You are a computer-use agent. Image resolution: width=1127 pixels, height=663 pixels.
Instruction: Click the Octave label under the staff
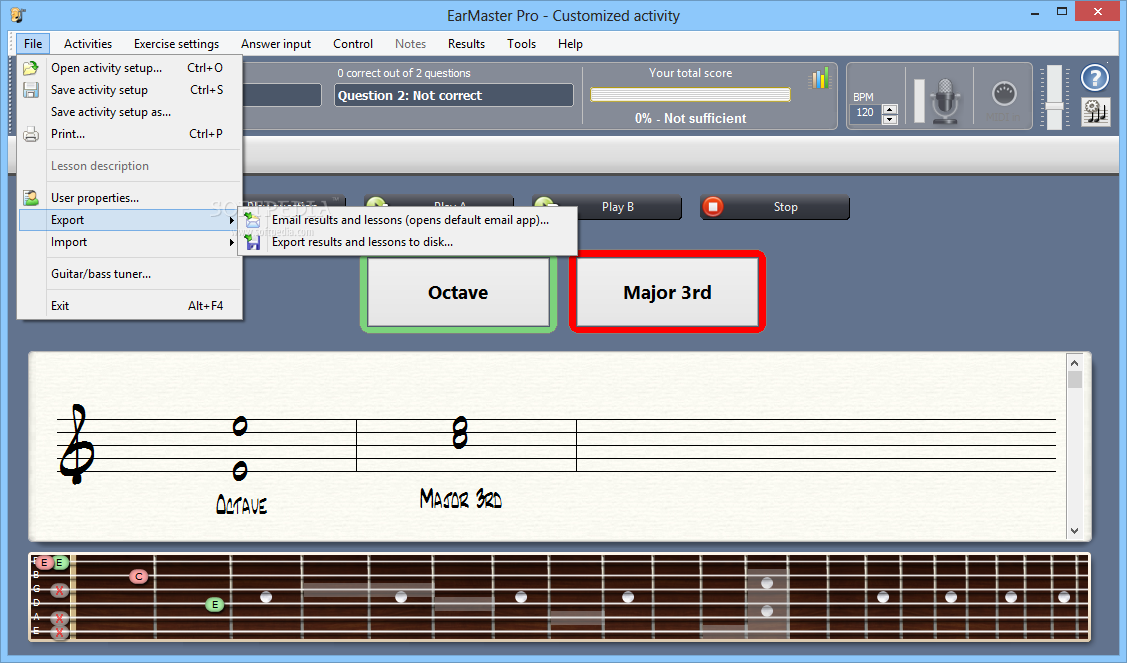point(242,506)
